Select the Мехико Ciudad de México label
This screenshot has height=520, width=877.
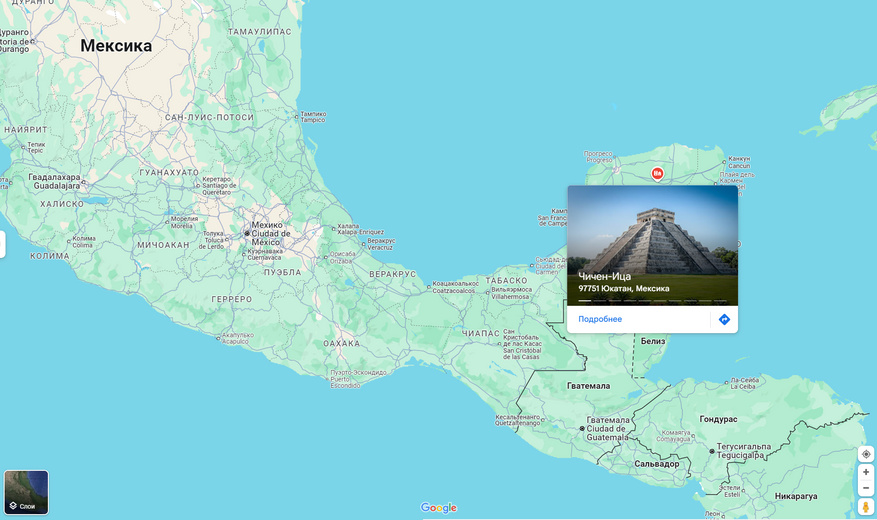[x=270, y=234]
